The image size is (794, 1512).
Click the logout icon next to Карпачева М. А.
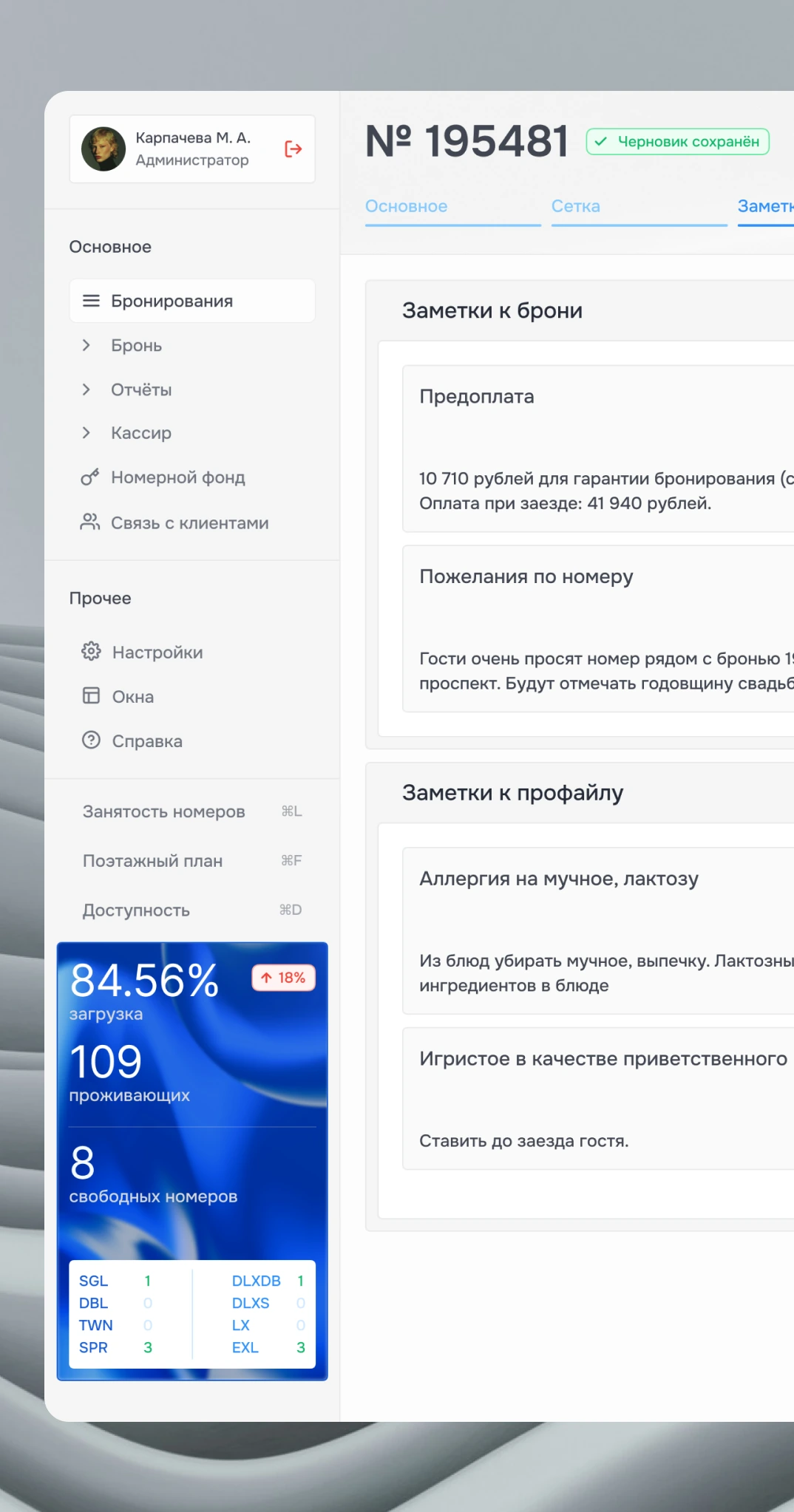click(x=293, y=149)
